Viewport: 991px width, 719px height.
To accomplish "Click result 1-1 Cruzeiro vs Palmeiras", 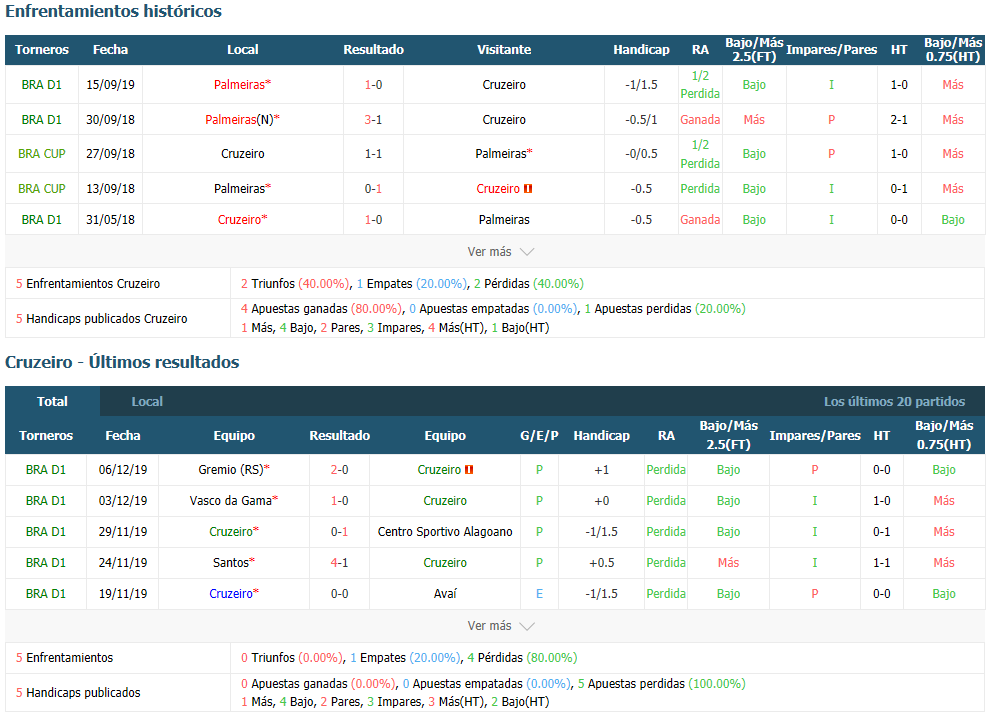I will (374, 154).
